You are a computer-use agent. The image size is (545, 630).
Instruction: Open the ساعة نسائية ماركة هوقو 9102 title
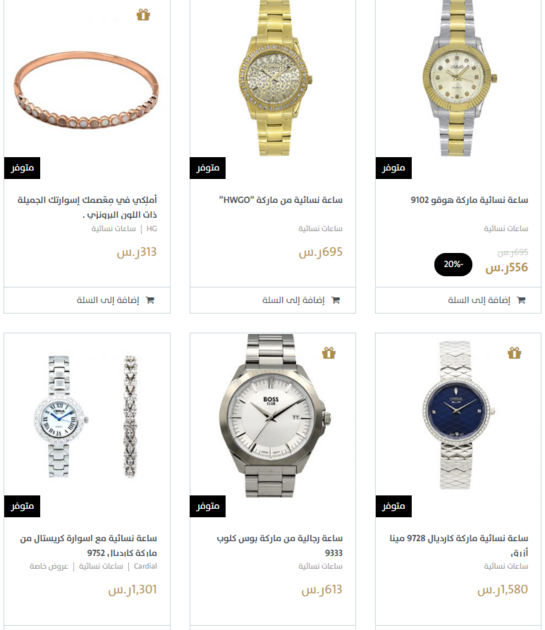469,200
